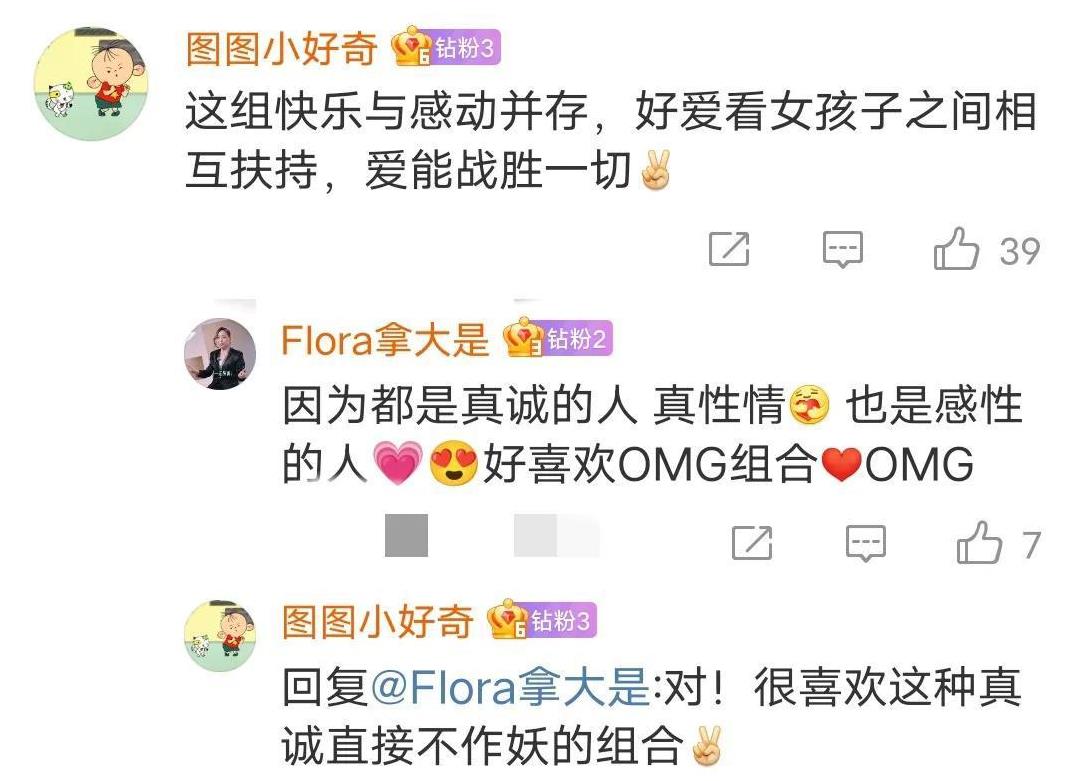Like Flora拿大是's comment with 7 likes
Viewport: 1076px width, 781px height.
click(979, 543)
